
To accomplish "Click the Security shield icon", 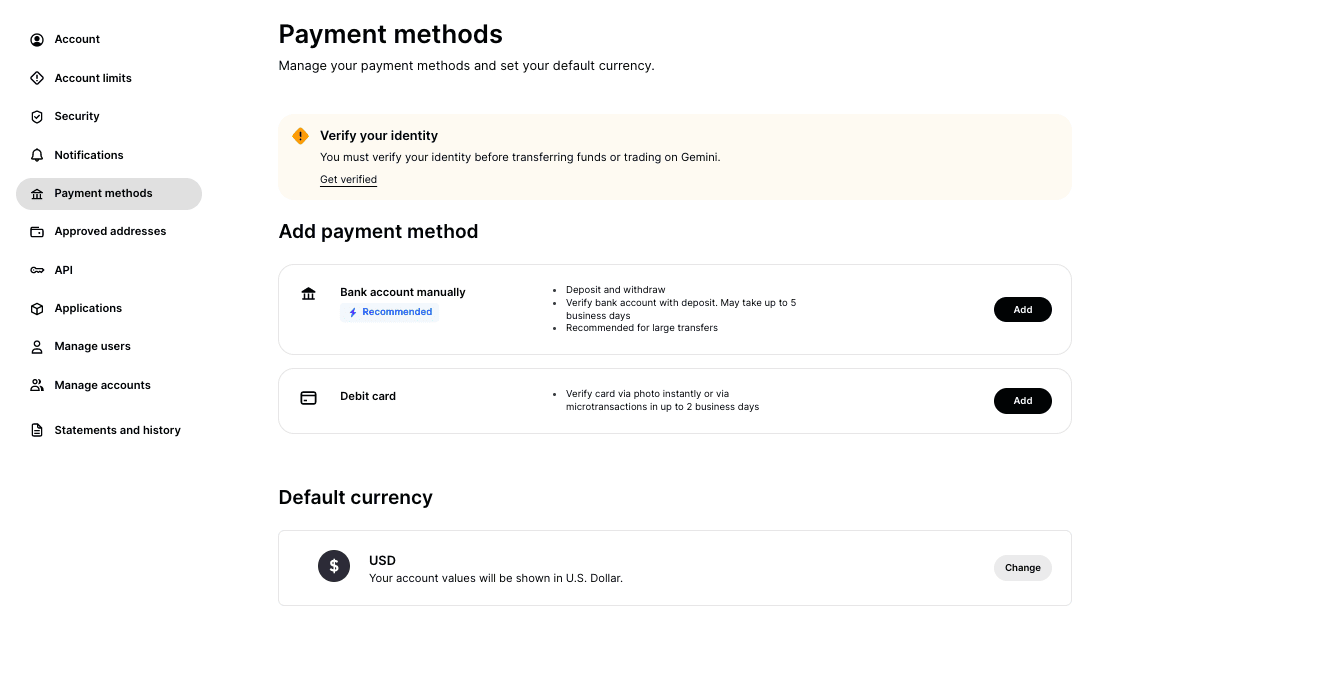I will 37,117.
